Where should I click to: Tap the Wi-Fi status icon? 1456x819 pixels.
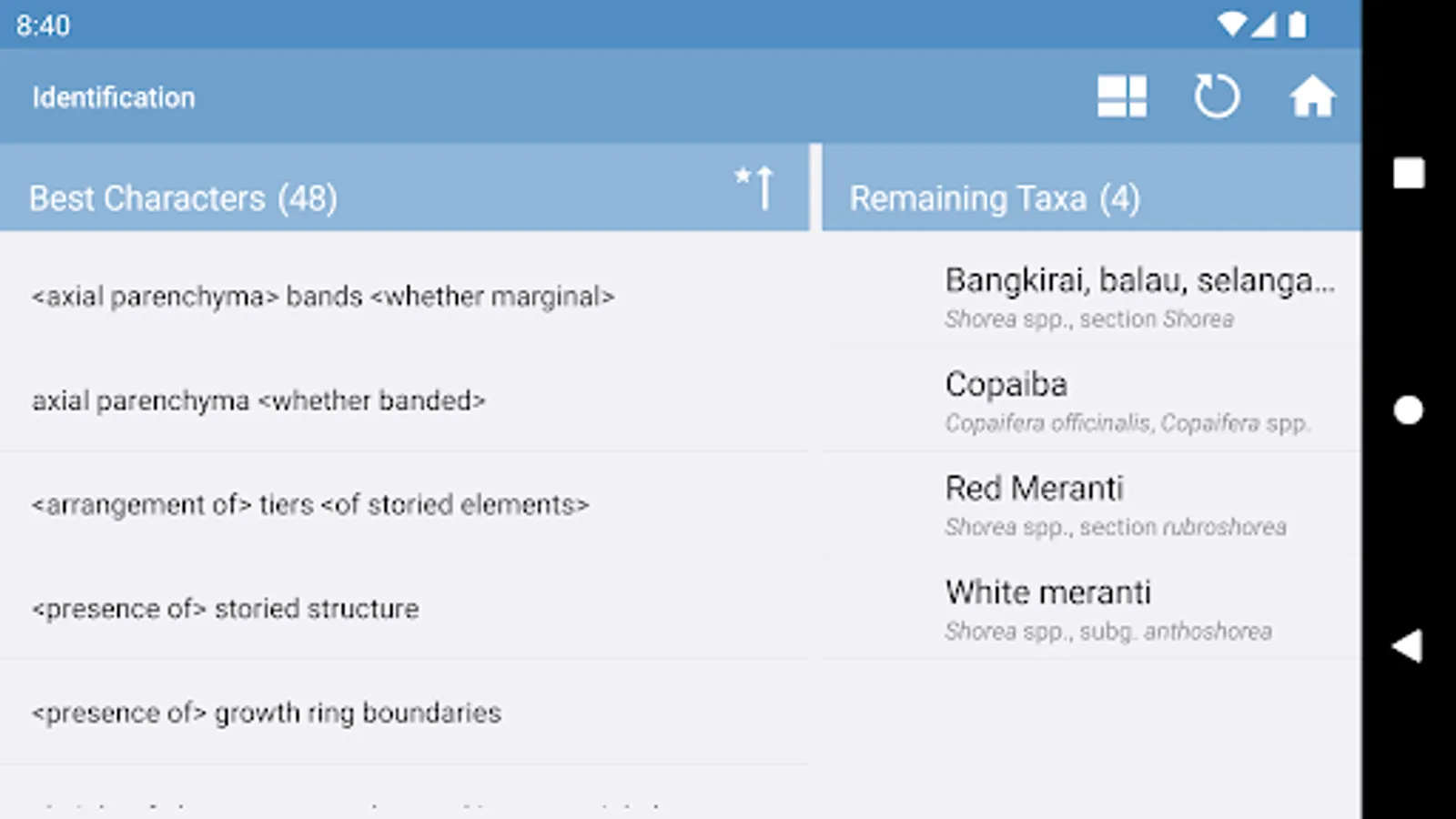point(1231,25)
